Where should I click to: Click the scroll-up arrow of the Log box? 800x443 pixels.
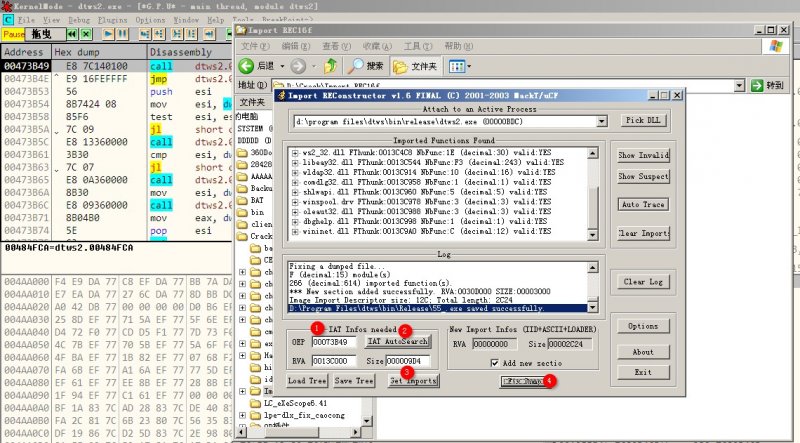(593, 267)
